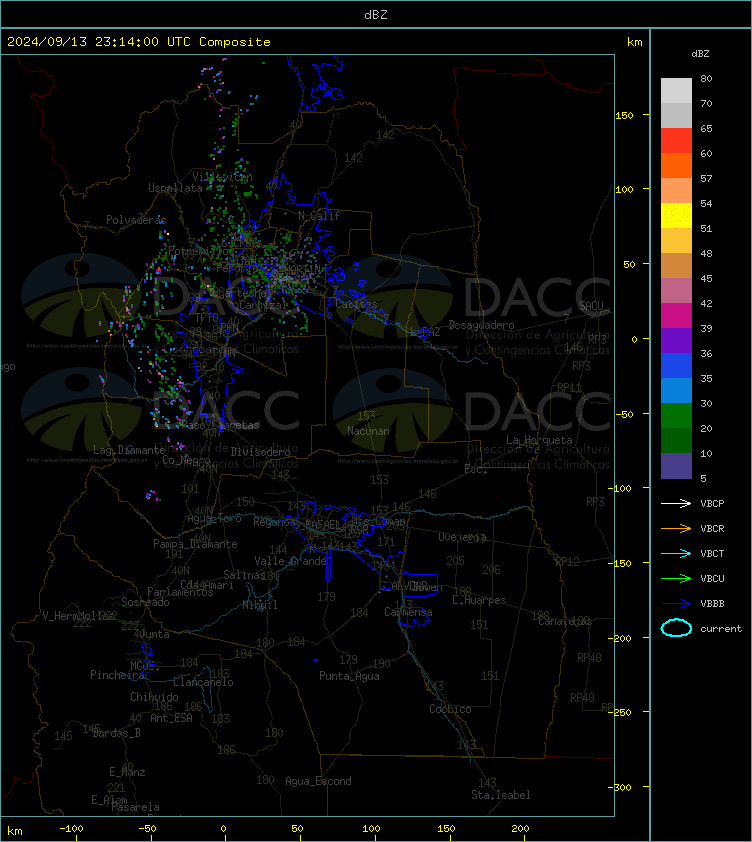Click the 'Carmensa' map label
Viewport: 752px width, 842px height.
408,612
